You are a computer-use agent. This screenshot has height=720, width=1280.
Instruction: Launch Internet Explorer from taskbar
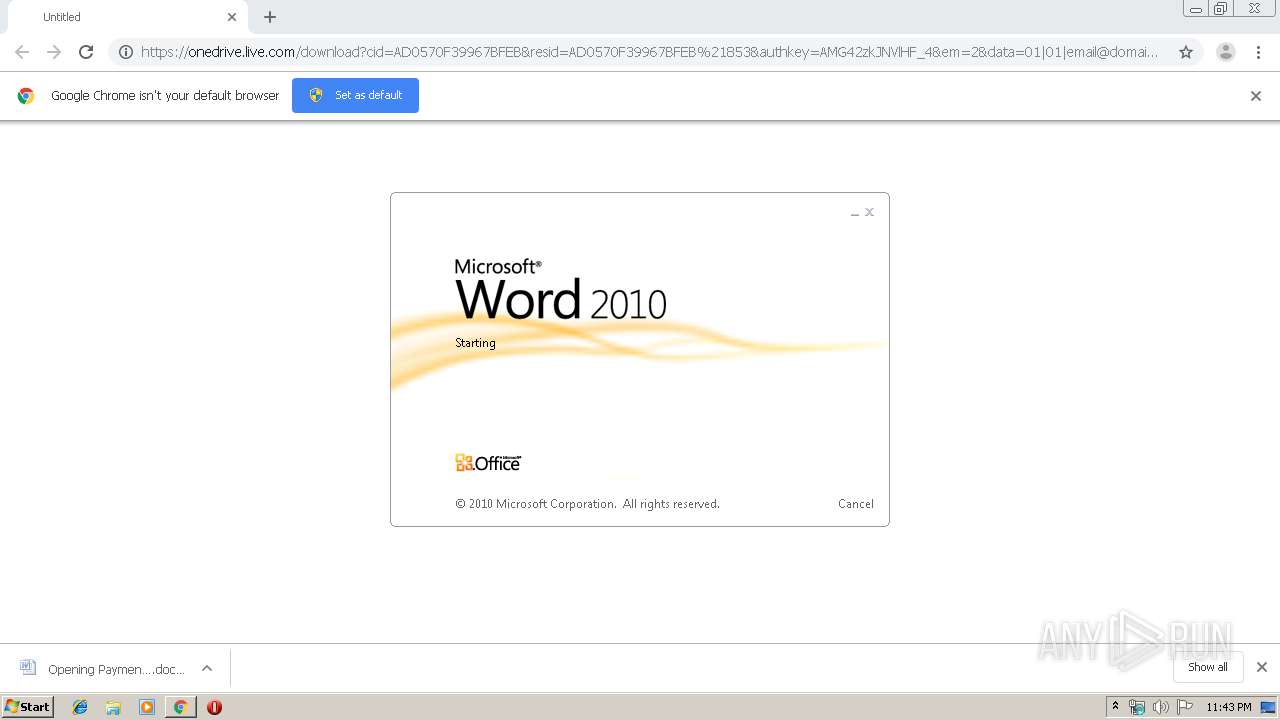pyautogui.click(x=80, y=707)
